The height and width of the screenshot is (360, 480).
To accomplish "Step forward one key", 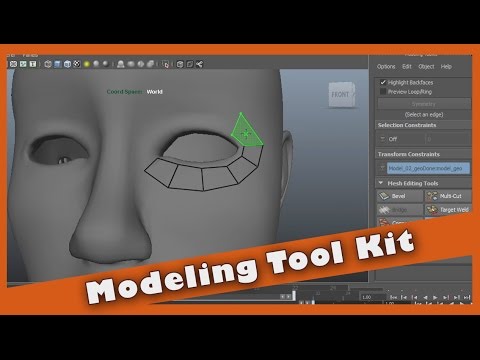I will [x=446, y=297].
